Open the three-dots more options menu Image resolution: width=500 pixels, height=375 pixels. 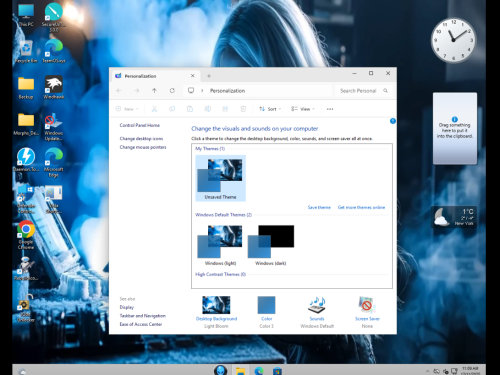330,109
